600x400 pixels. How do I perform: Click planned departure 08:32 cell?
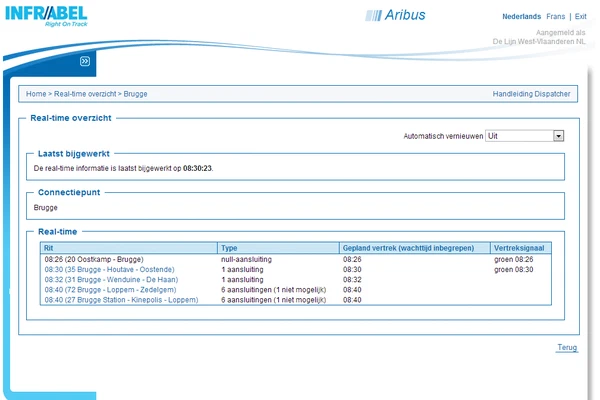pos(352,279)
